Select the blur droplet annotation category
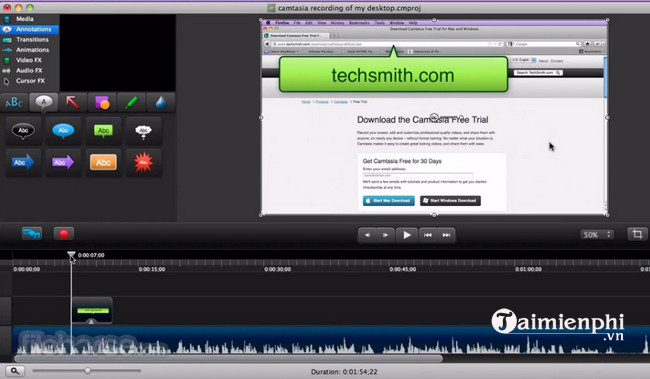The width and height of the screenshot is (650, 379). coord(160,102)
